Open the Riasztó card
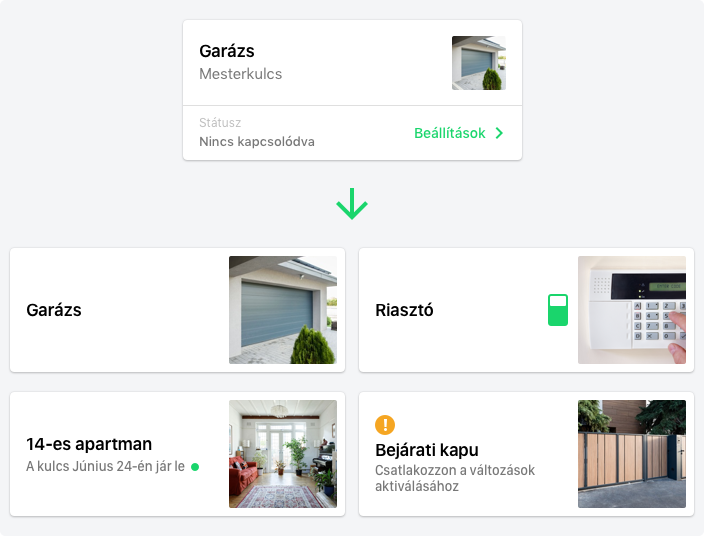704x536 pixels. [x=526, y=310]
